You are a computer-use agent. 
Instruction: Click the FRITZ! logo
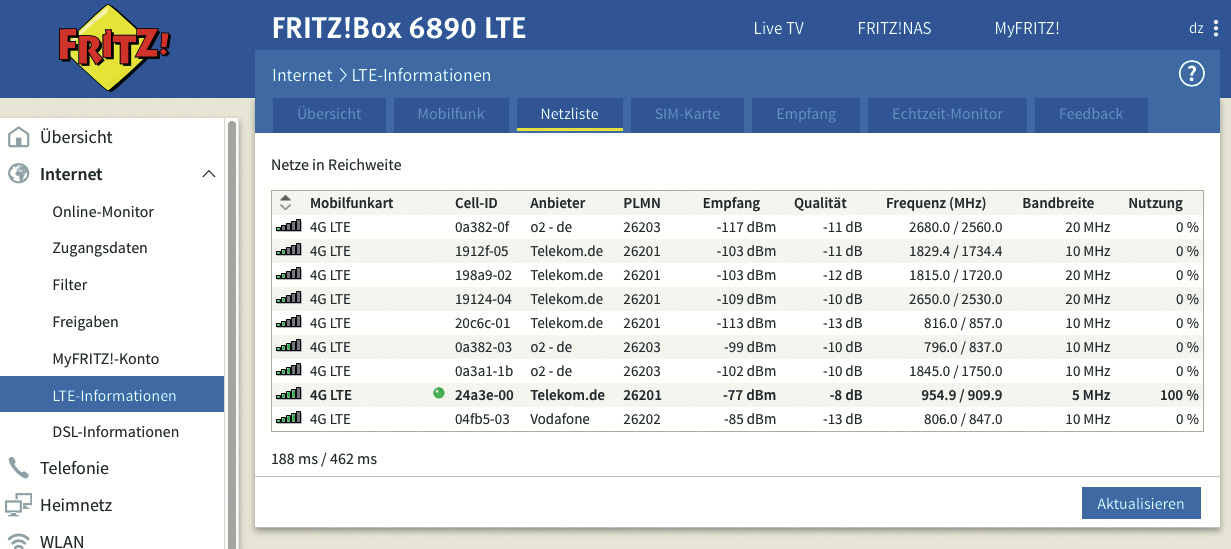[x=113, y=48]
